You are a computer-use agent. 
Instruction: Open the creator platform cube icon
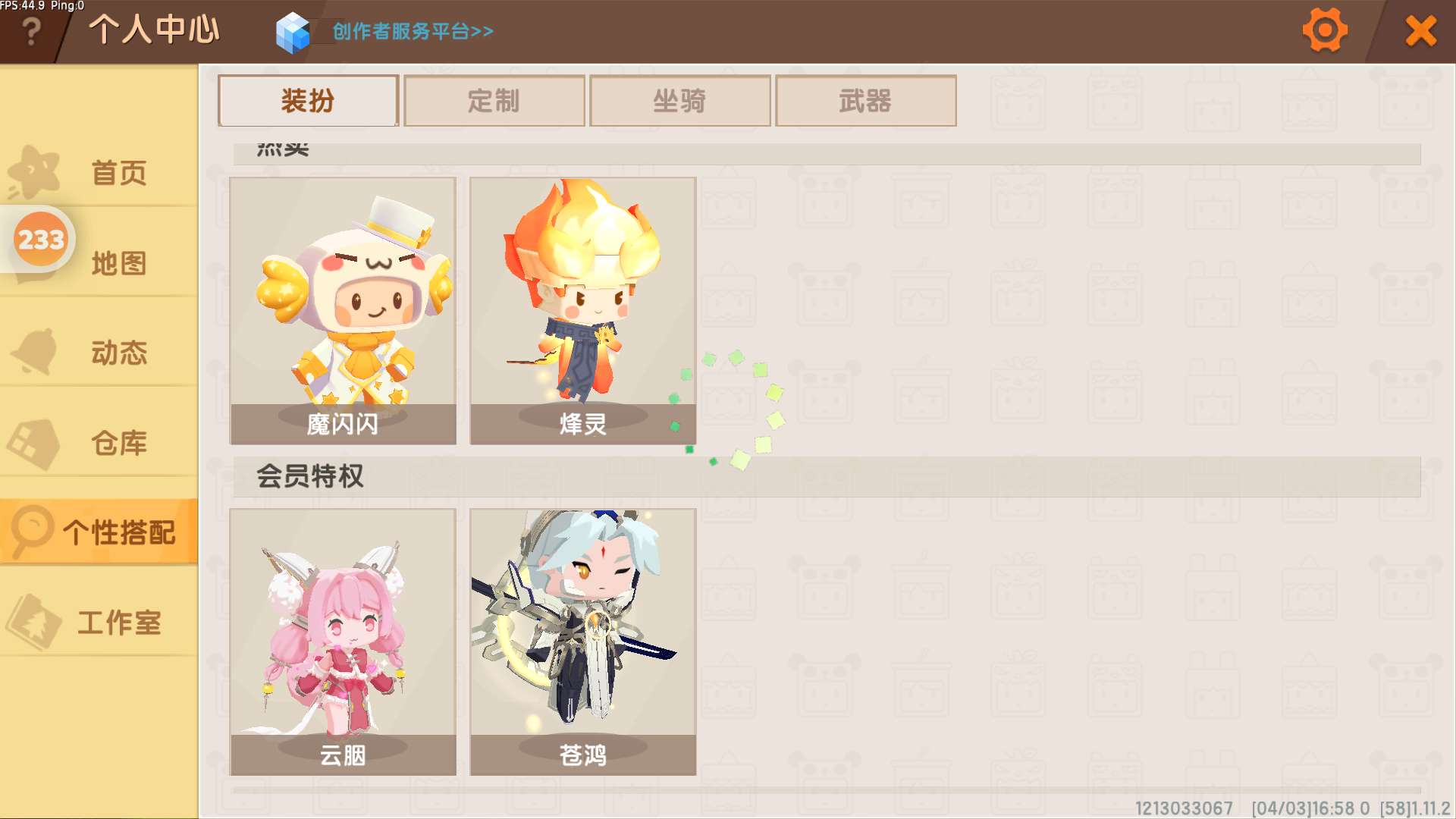[x=293, y=33]
